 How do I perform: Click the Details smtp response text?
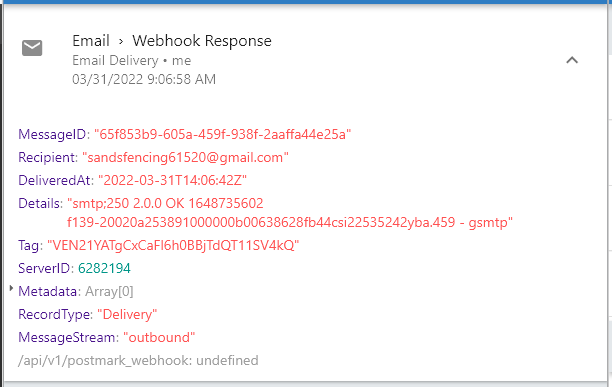(x=290, y=213)
